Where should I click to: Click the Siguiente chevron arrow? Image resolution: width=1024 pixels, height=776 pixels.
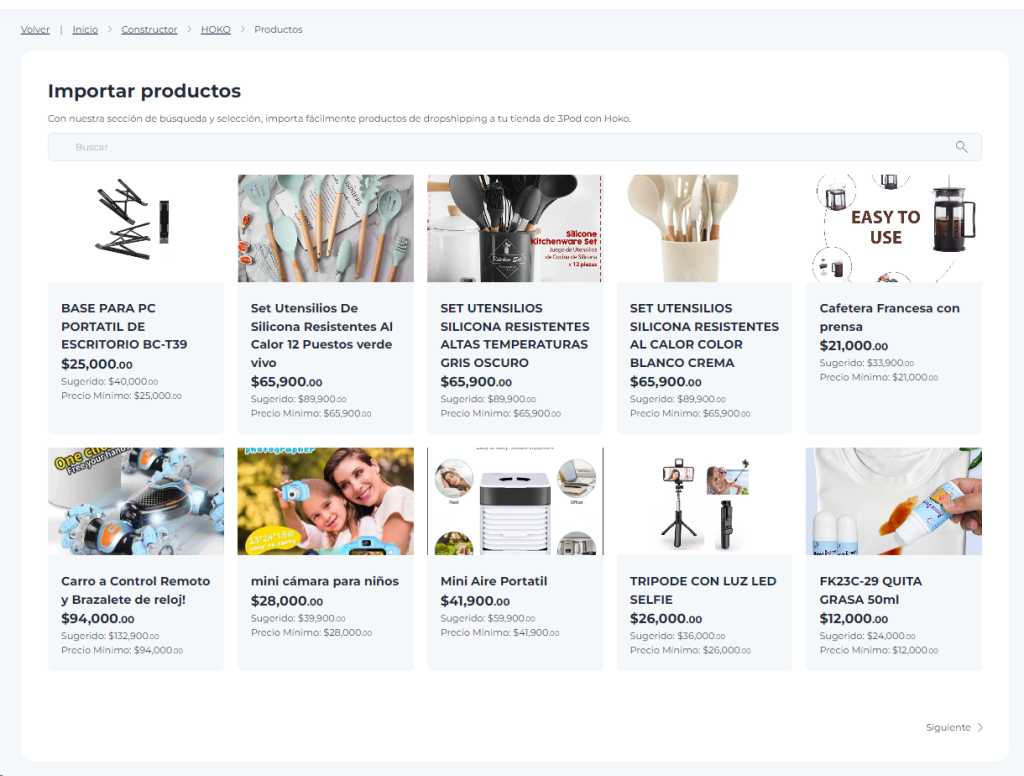pyautogui.click(x=980, y=728)
